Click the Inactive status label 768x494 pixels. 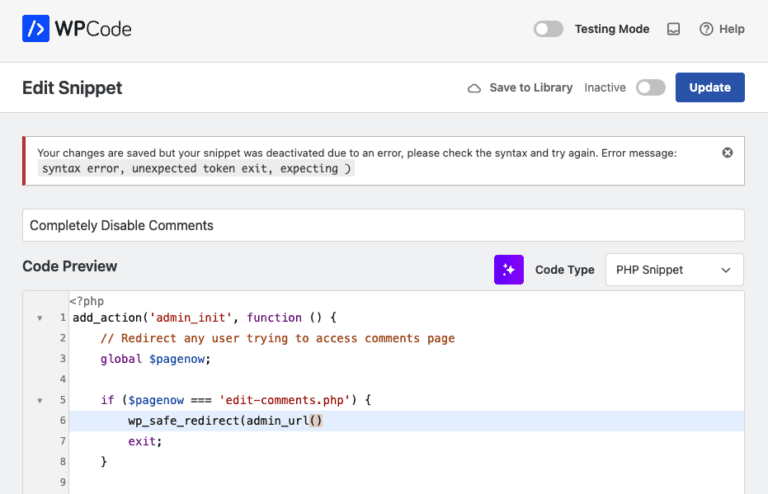[x=605, y=88]
